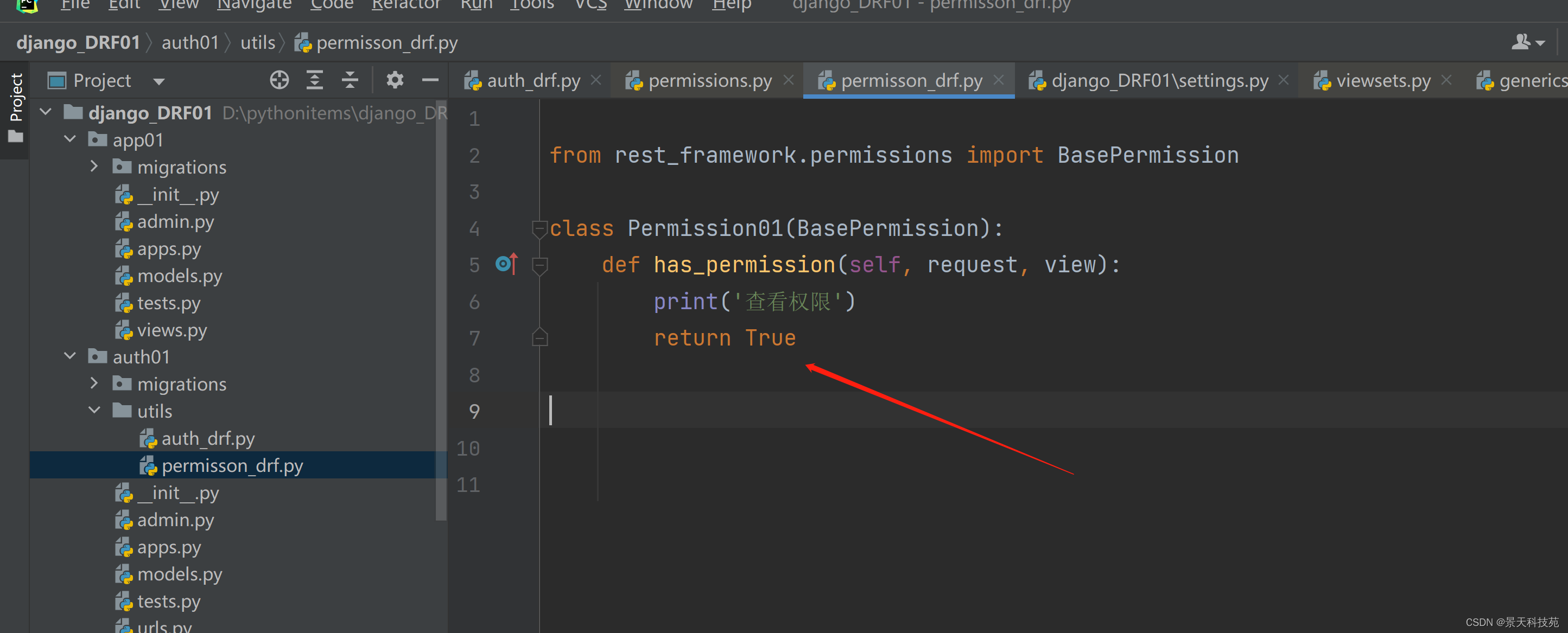Open the Window menu

658,5
